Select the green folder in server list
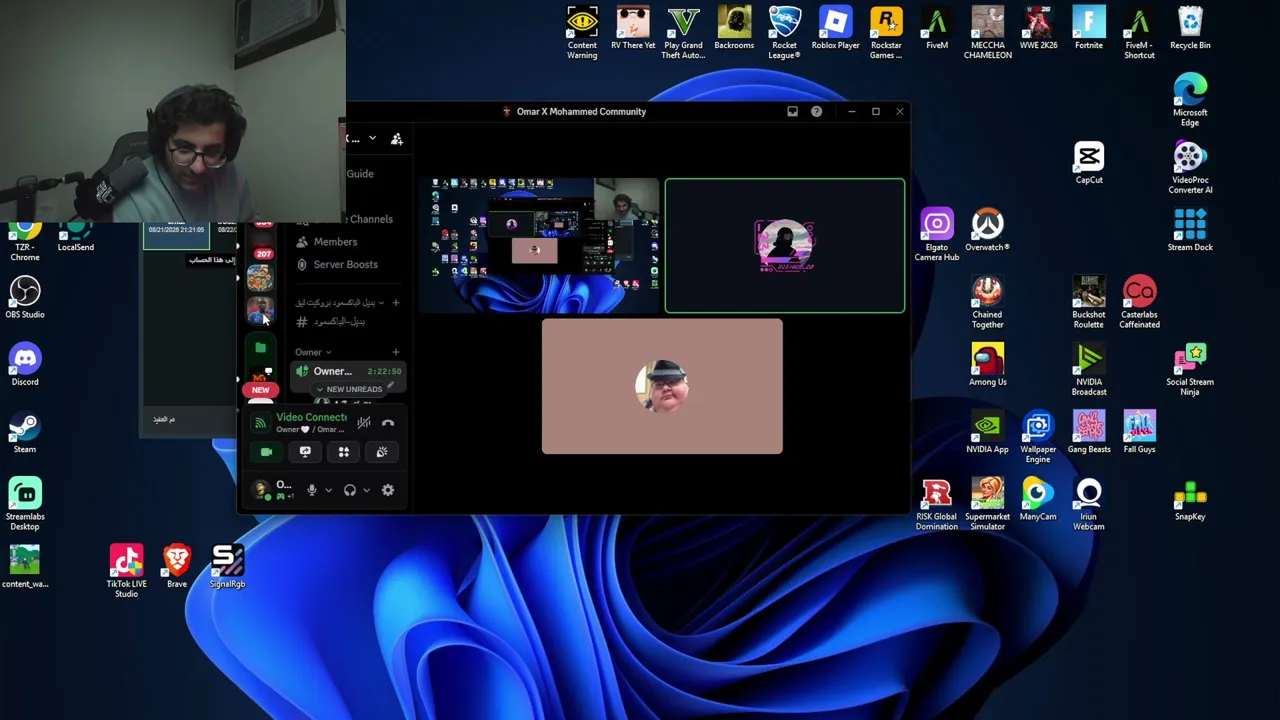This screenshot has width=1280, height=720. click(260, 348)
